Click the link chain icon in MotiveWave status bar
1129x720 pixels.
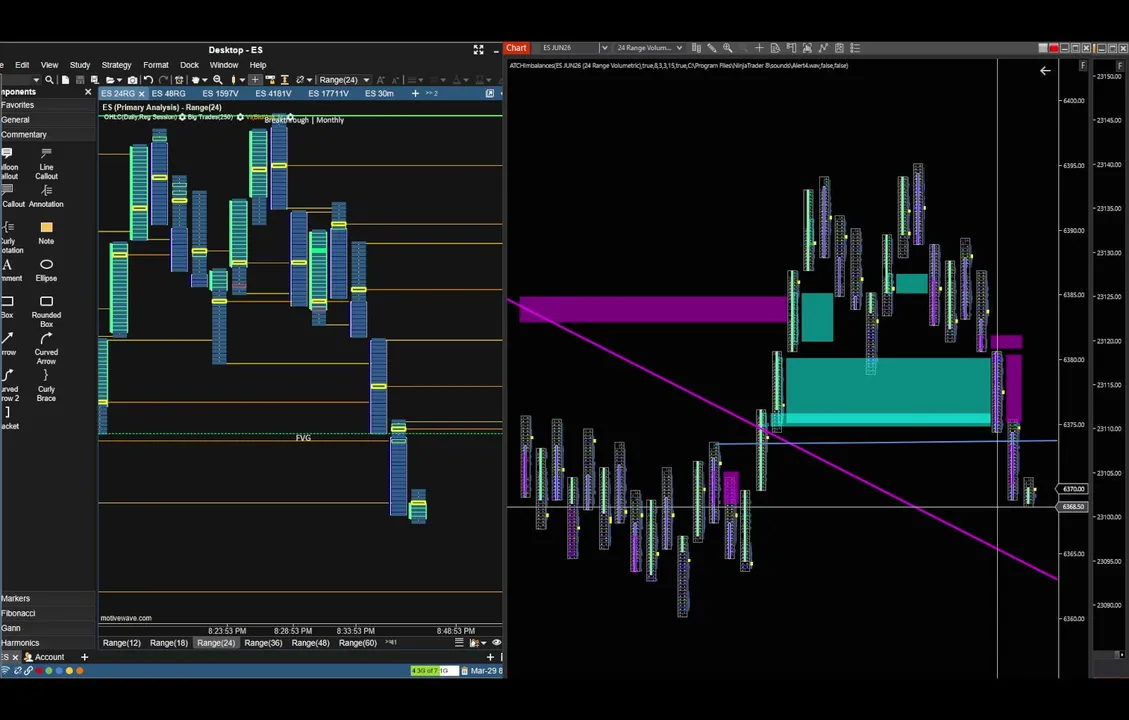click(x=28, y=670)
